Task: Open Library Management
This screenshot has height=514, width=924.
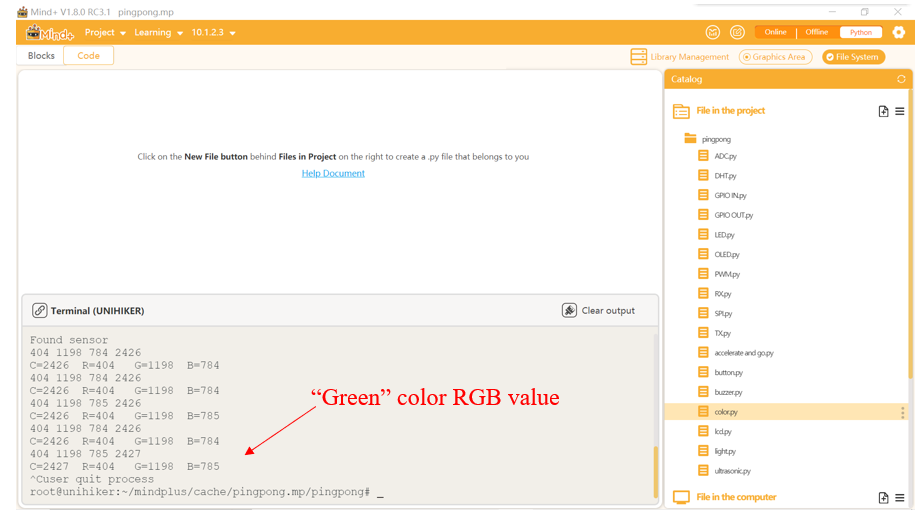Action: pyautogui.click(x=679, y=57)
